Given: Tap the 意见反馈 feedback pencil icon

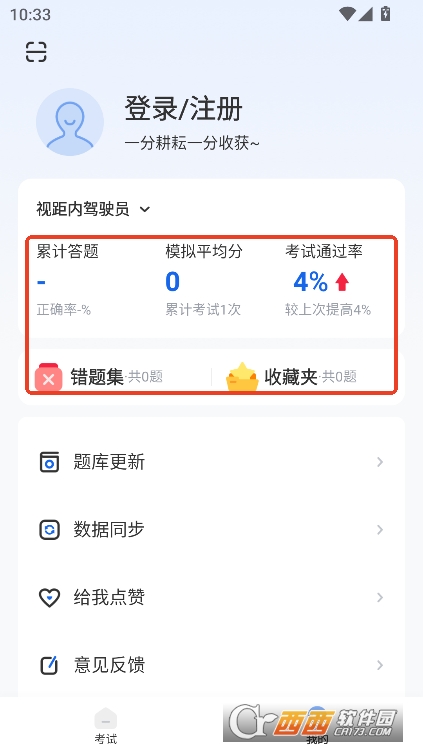Looking at the screenshot, I should (x=49, y=665).
